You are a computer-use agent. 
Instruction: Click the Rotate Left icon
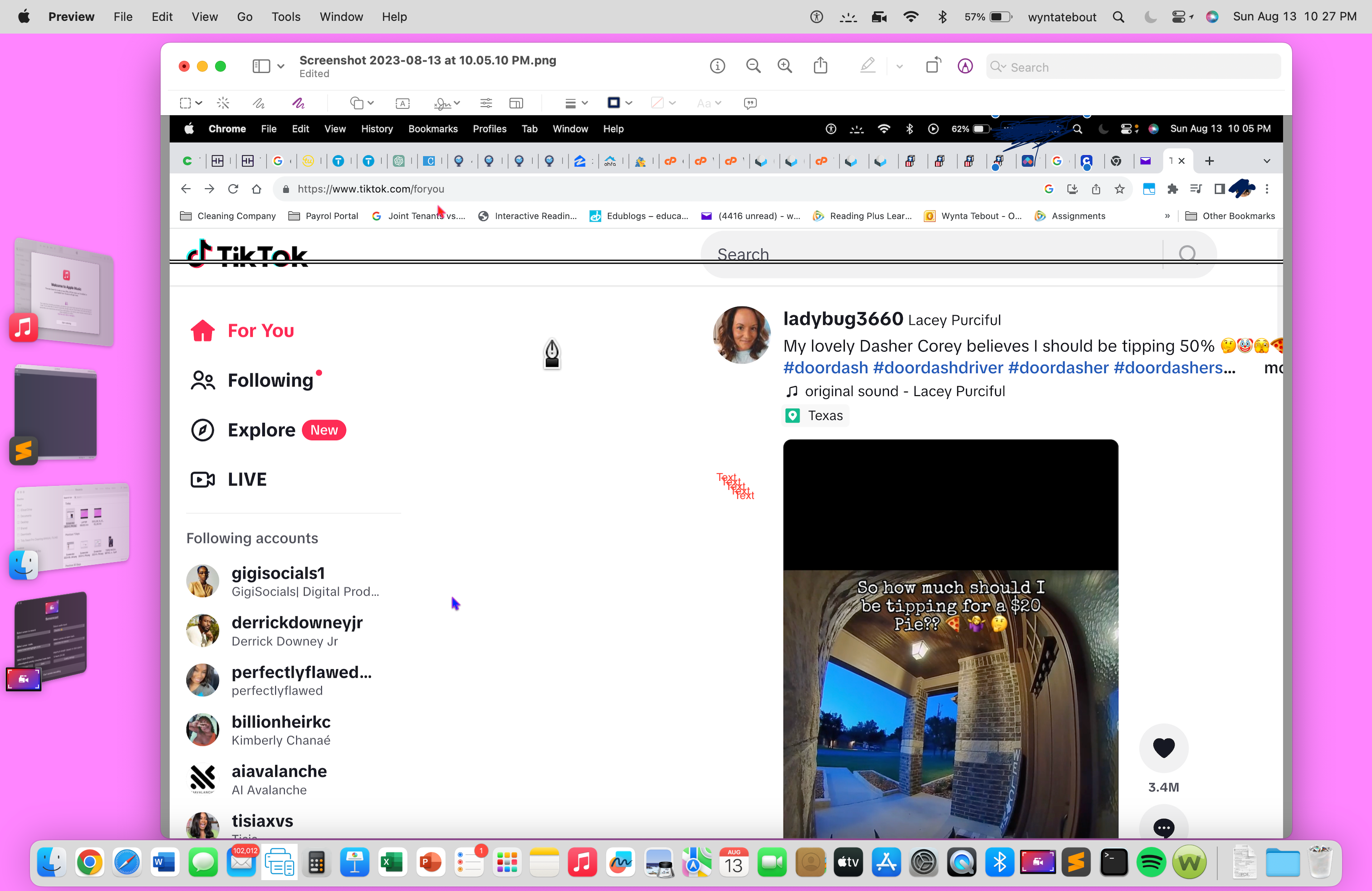click(933, 66)
